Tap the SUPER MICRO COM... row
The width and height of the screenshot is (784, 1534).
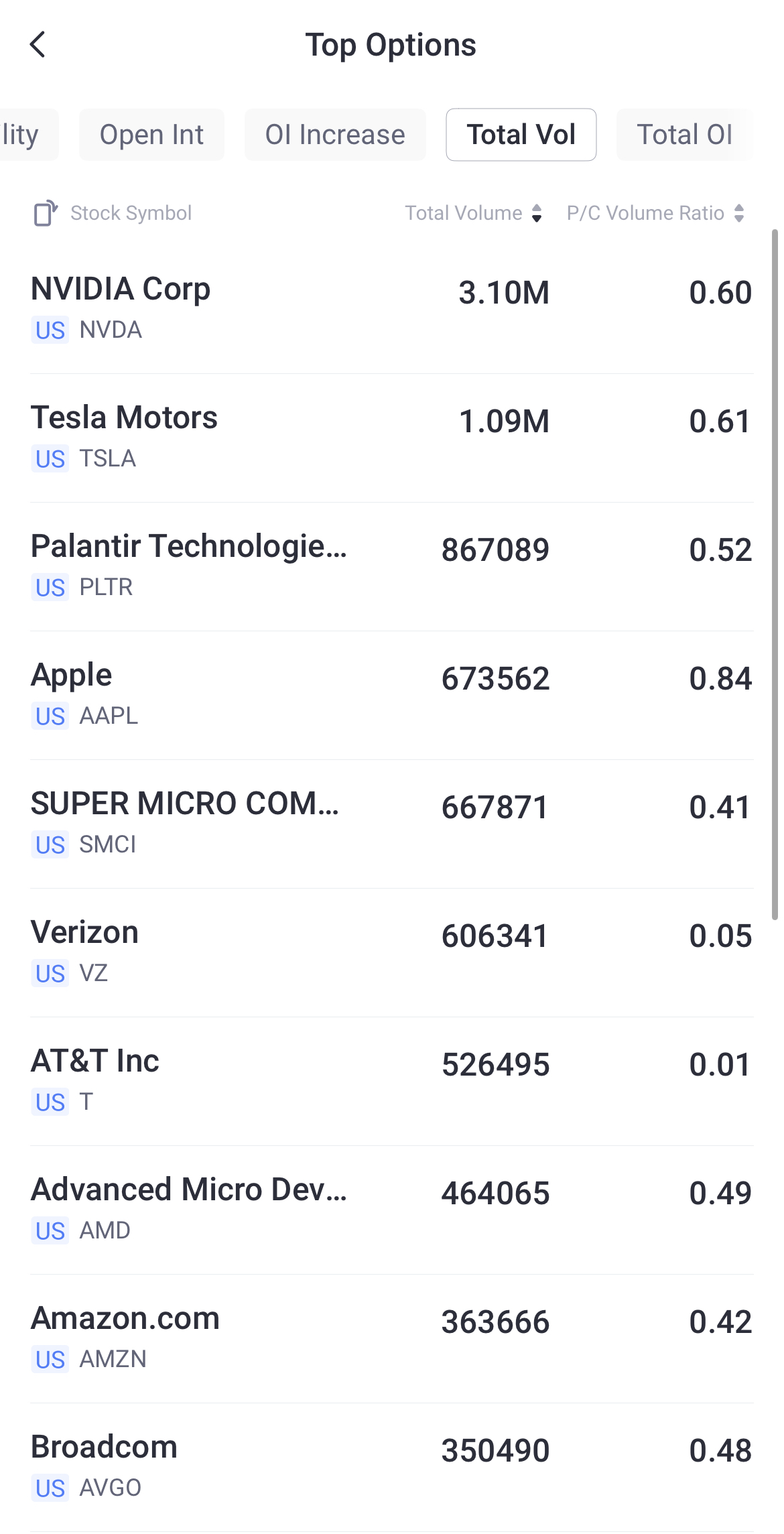pyautogui.click(x=392, y=823)
